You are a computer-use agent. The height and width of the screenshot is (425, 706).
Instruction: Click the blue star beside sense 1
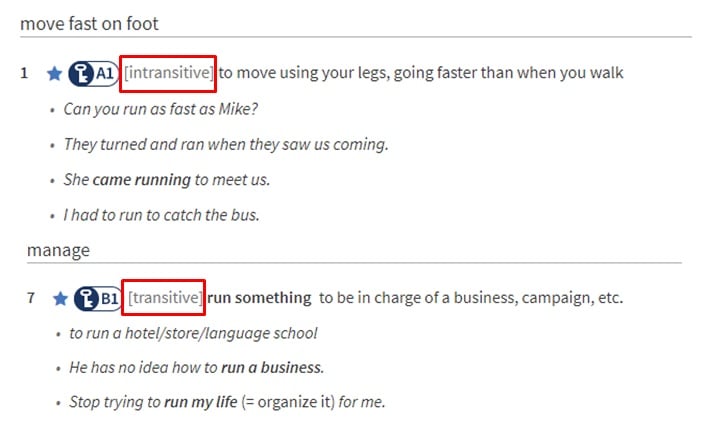click(x=55, y=73)
